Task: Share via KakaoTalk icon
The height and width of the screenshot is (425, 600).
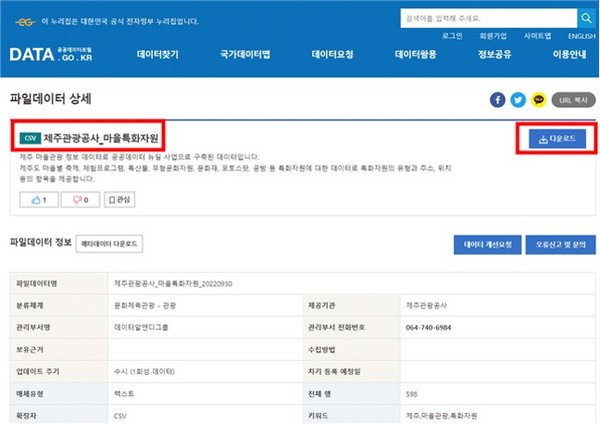Action: (x=538, y=100)
